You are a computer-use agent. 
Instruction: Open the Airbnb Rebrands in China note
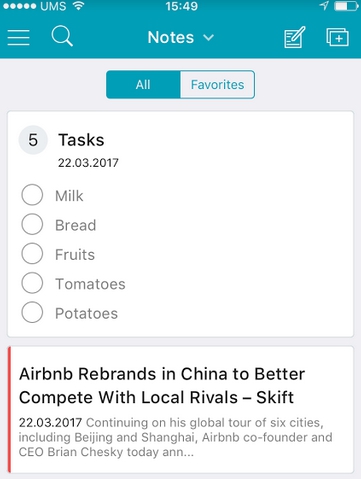[x=162, y=385]
